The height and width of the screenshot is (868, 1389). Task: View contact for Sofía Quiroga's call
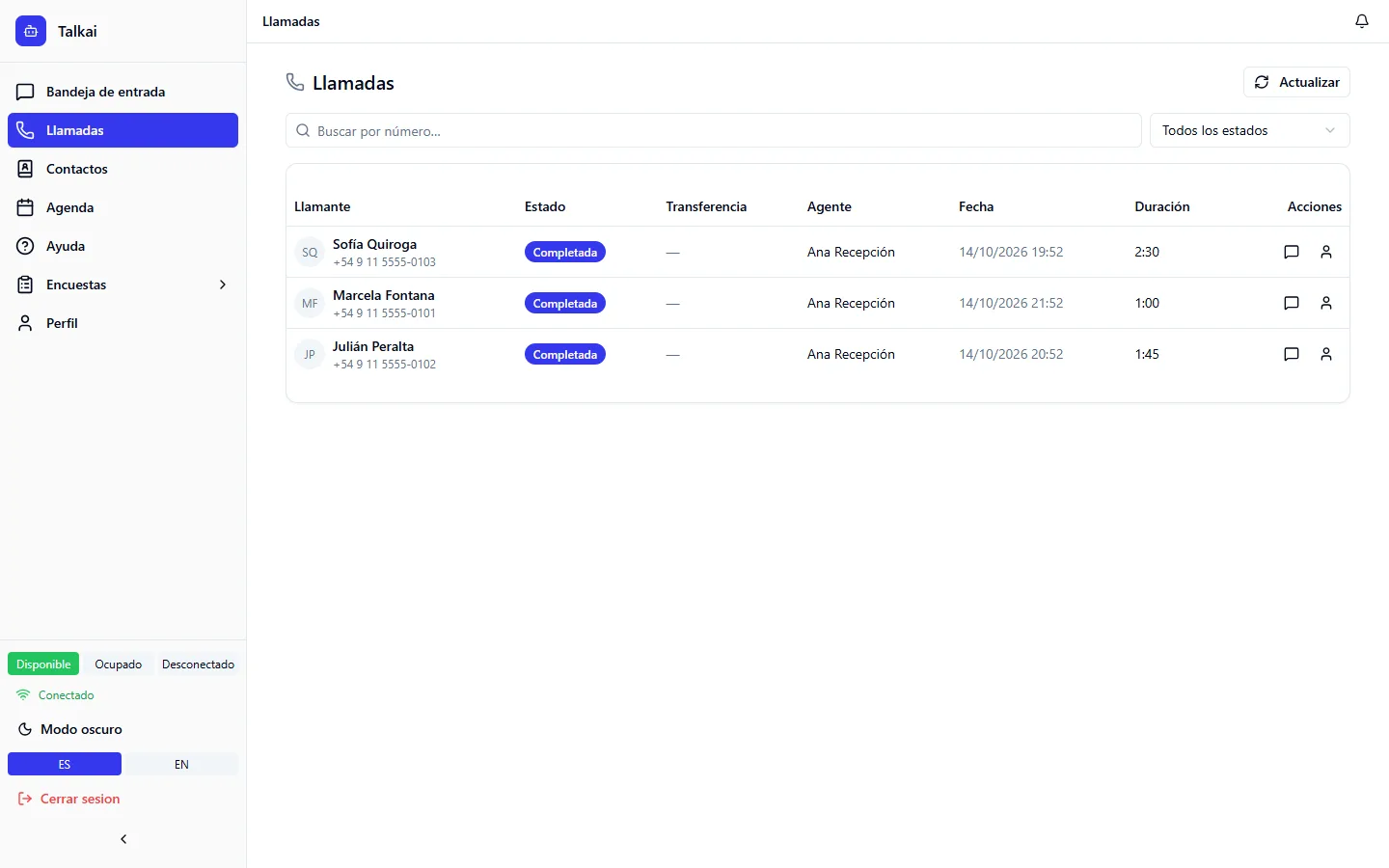pyautogui.click(x=1326, y=252)
